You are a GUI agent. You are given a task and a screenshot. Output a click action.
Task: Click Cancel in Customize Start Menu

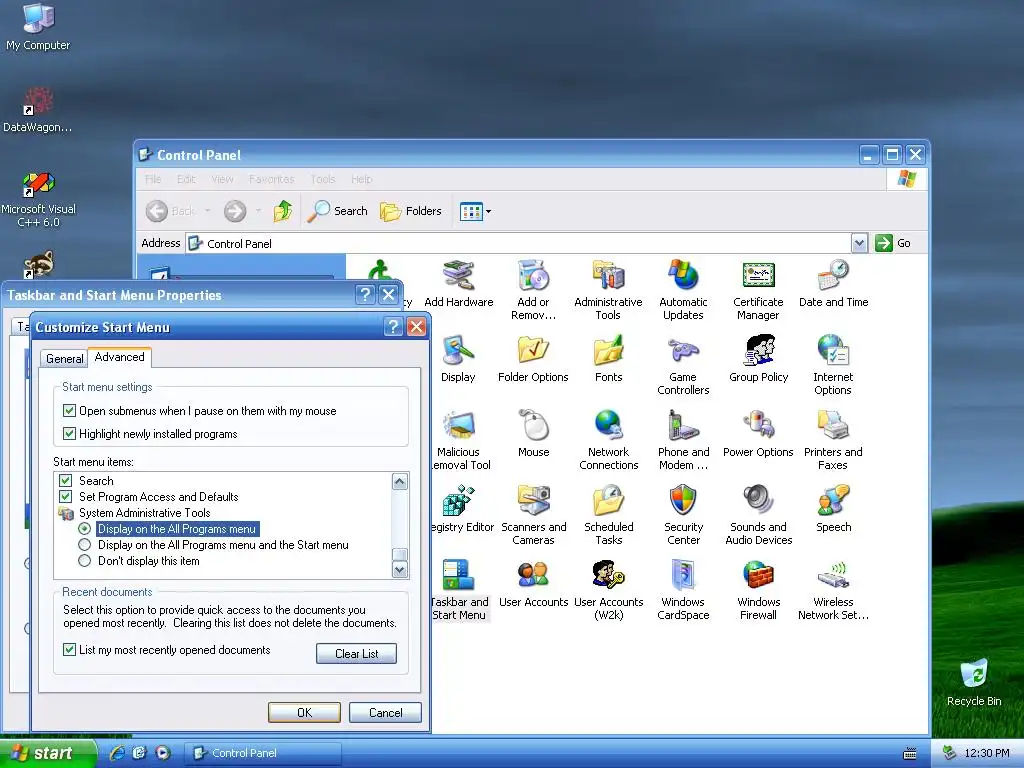(x=385, y=712)
